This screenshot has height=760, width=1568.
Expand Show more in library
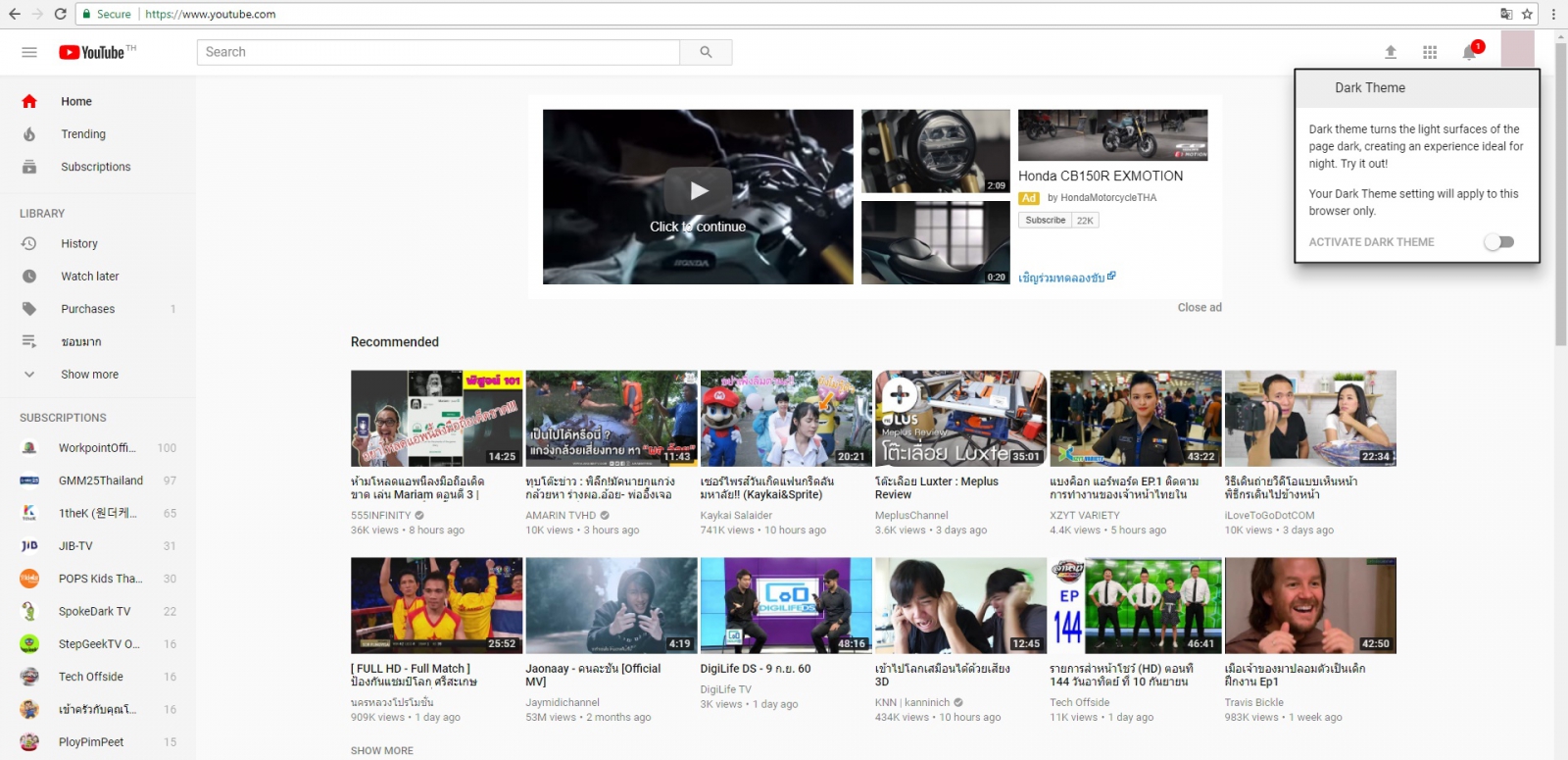pos(89,375)
